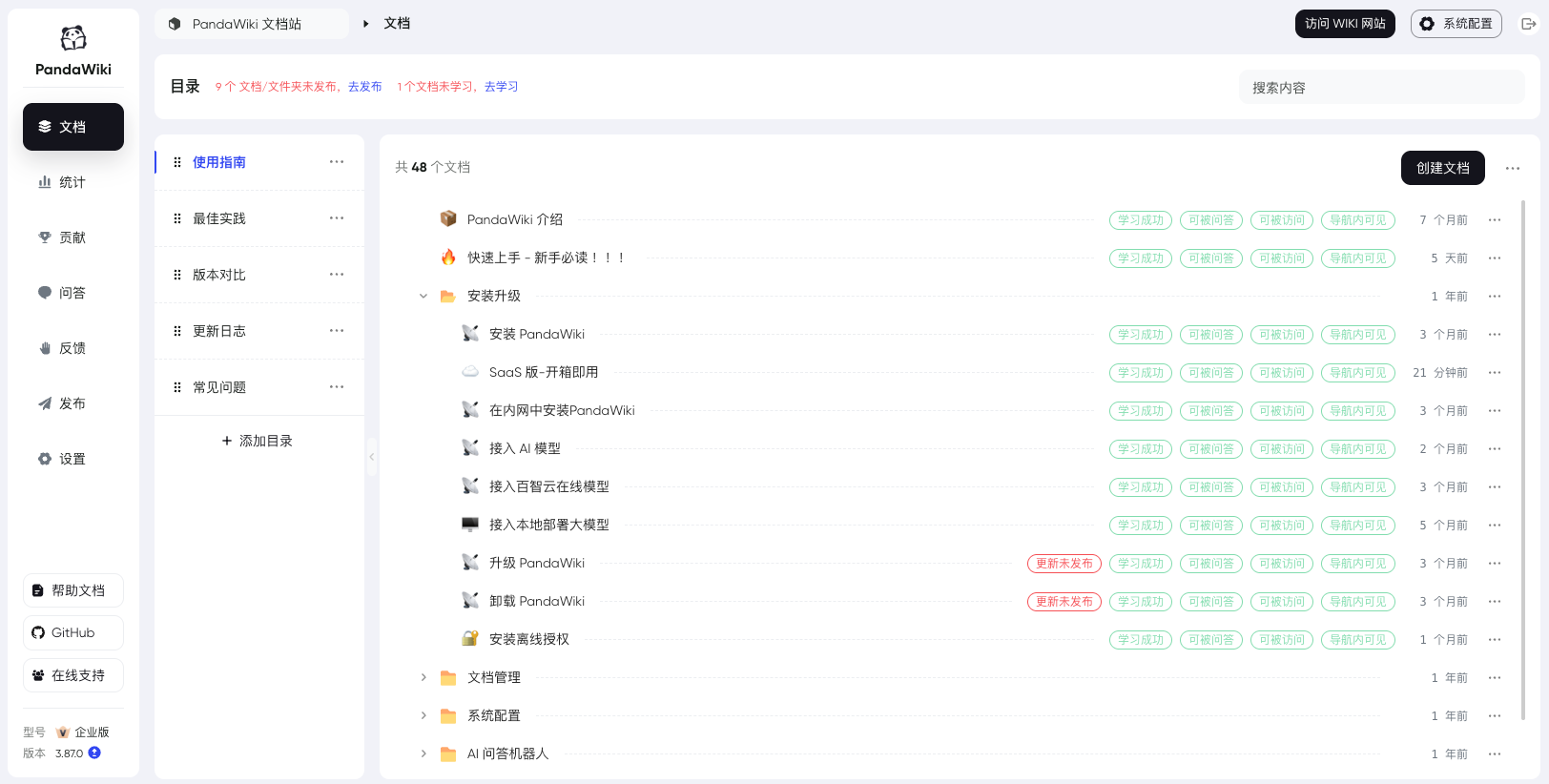The height and width of the screenshot is (784, 1549).
Task: Open the ellipsis menu for 最佳实践 directory
Action: coord(337,218)
